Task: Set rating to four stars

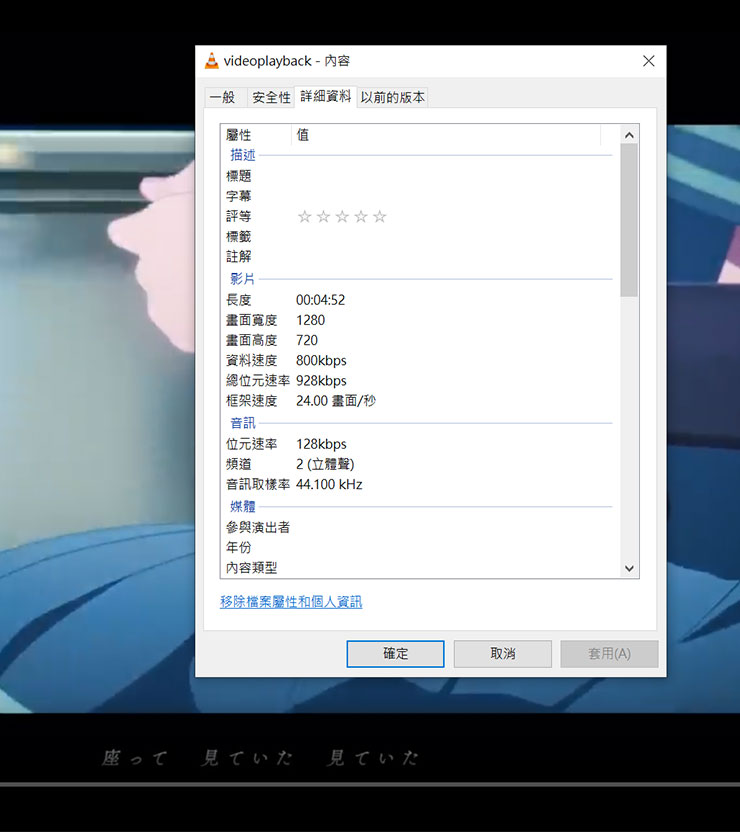Action: tap(361, 216)
